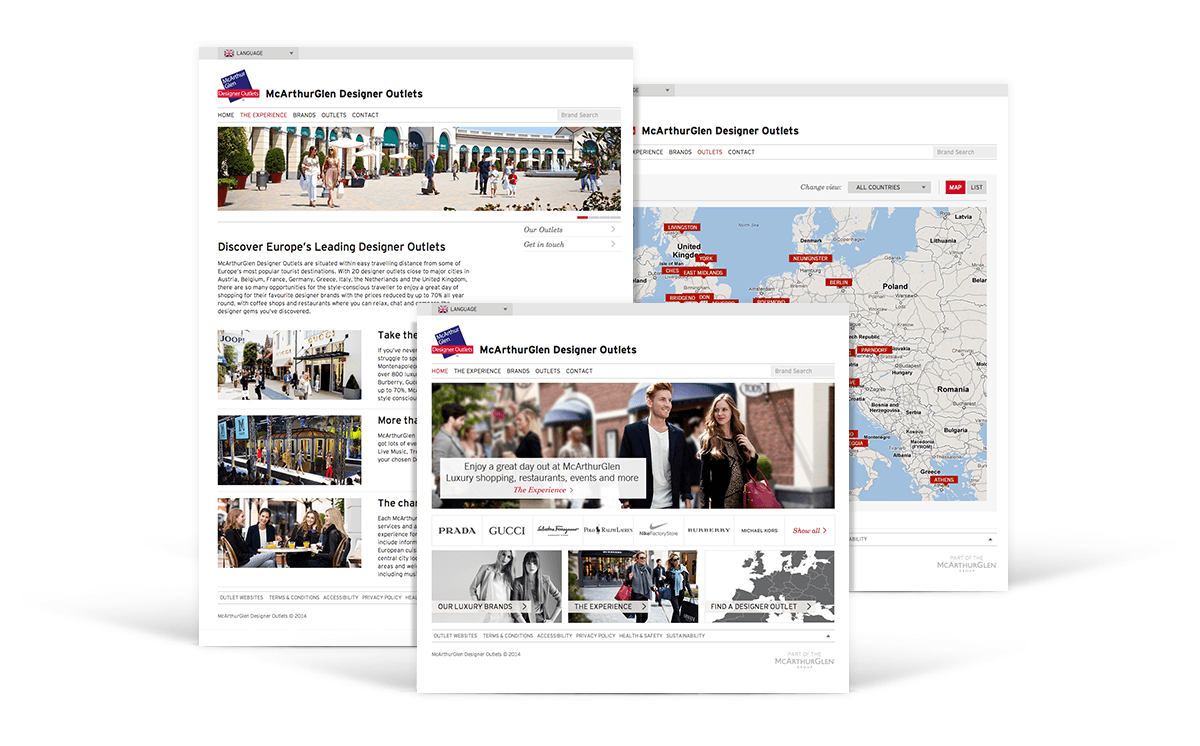This screenshot has height=746, width=1200.
Task: Select the Outlets menu item on the Home page
Action: pyautogui.click(x=548, y=371)
